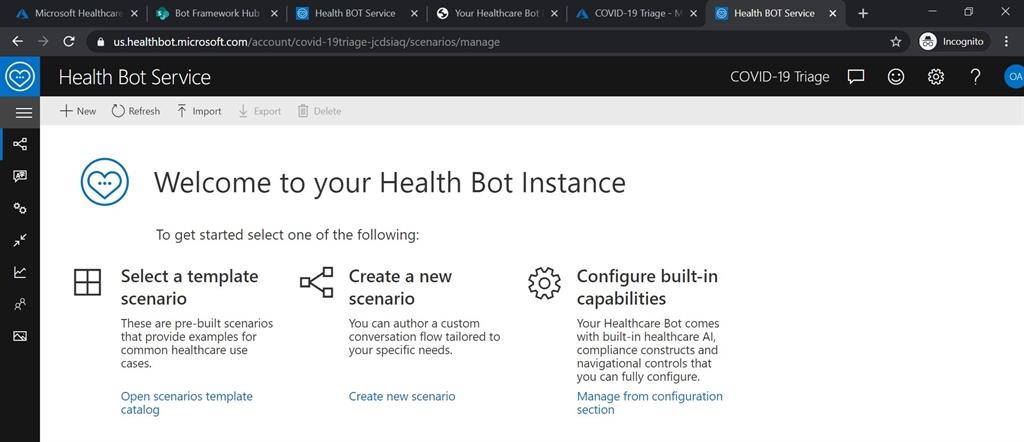Click the Health Bot Service title
The image size is (1024, 442).
[135, 77]
